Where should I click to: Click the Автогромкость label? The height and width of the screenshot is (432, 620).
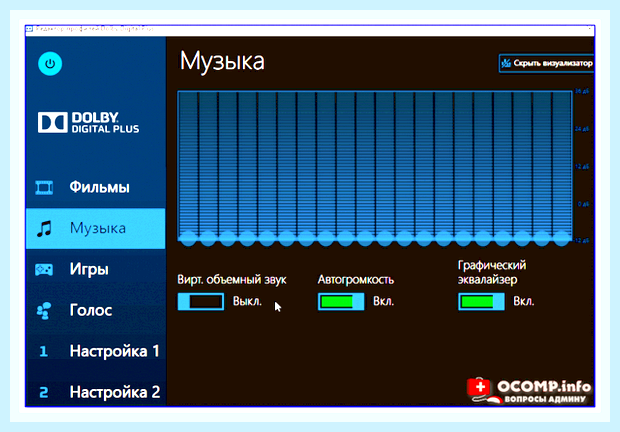356,280
